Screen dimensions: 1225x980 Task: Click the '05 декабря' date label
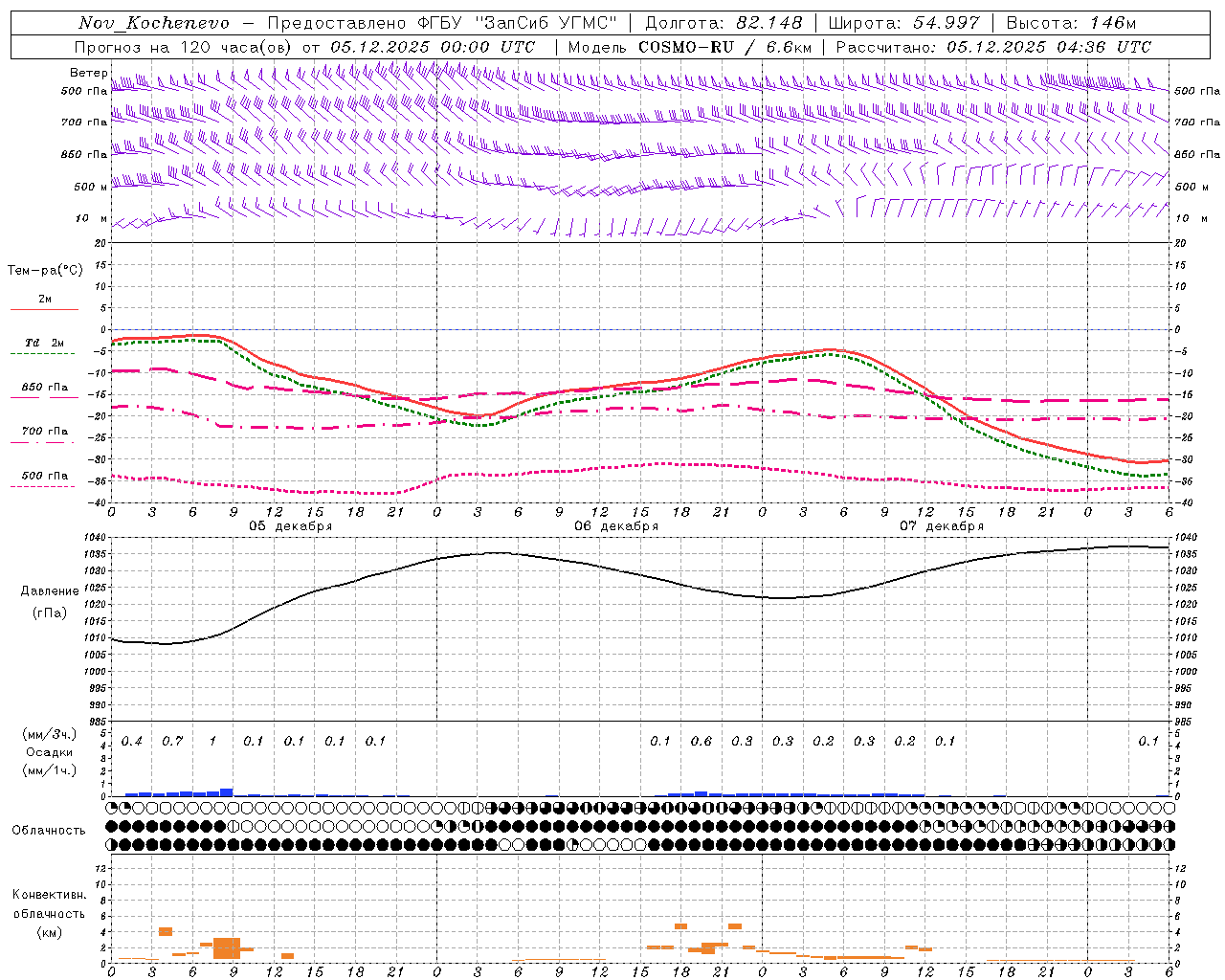click(291, 526)
